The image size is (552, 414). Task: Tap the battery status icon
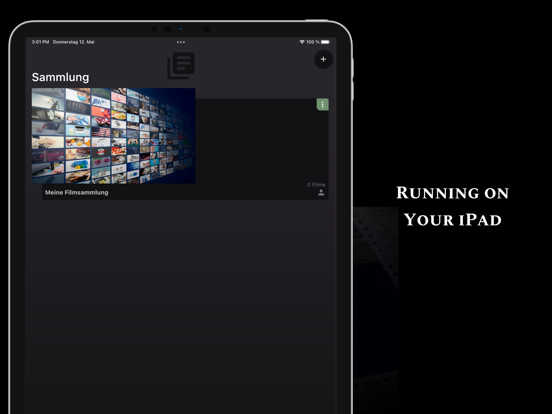click(326, 42)
